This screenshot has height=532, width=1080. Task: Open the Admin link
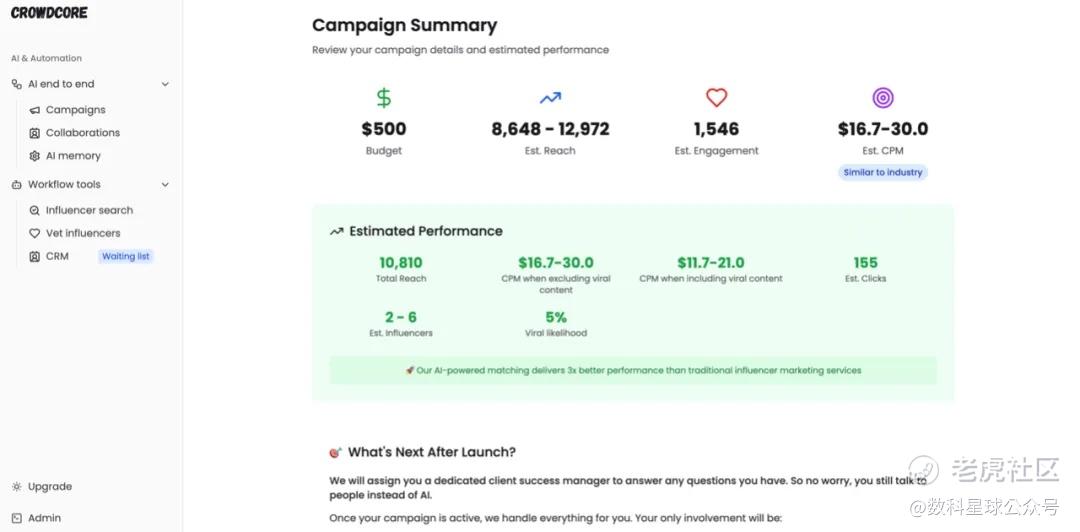coord(44,518)
